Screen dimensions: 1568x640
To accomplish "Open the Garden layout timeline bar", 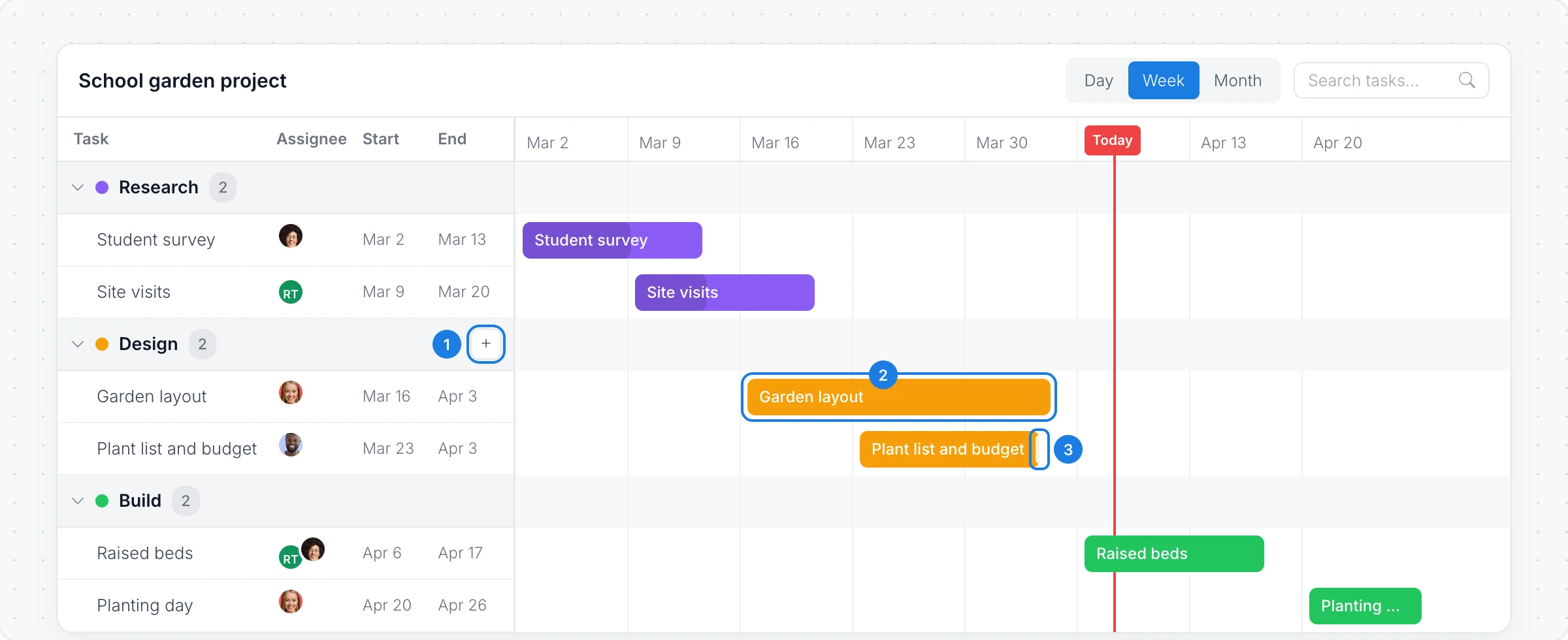I will click(899, 397).
